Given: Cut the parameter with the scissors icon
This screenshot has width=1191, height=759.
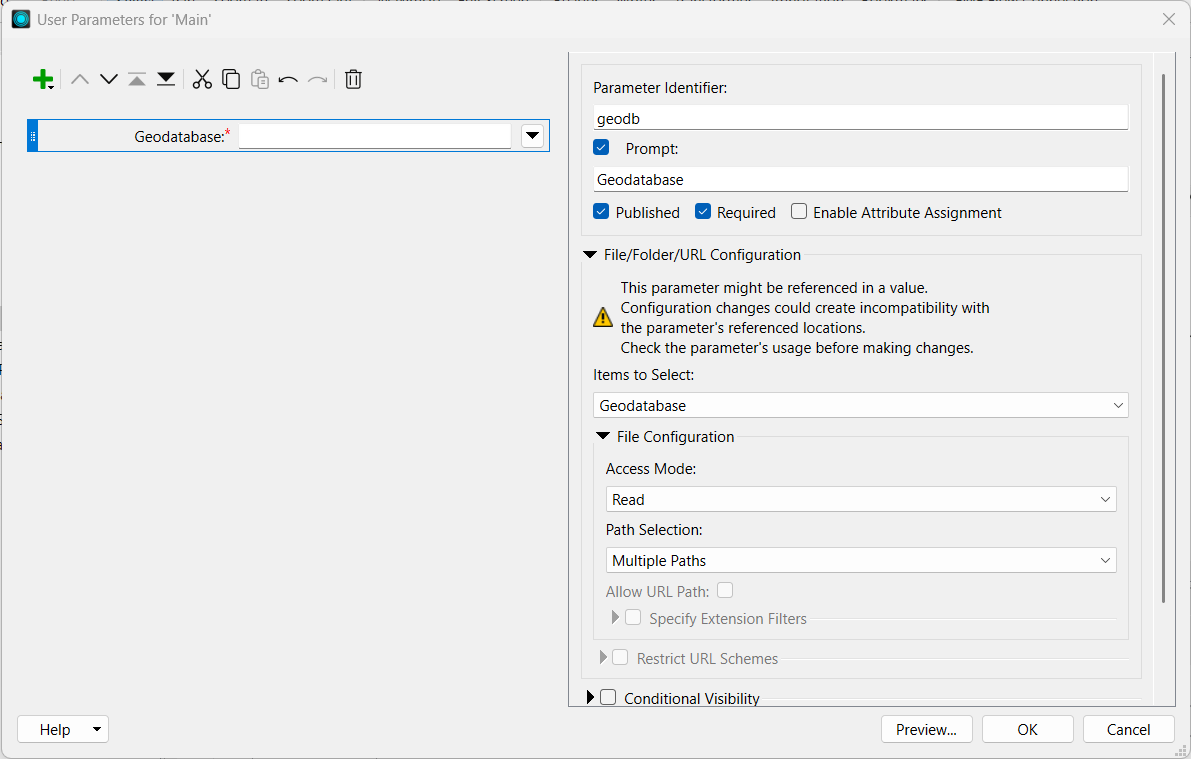Looking at the screenshot, I should click(202, 80).
